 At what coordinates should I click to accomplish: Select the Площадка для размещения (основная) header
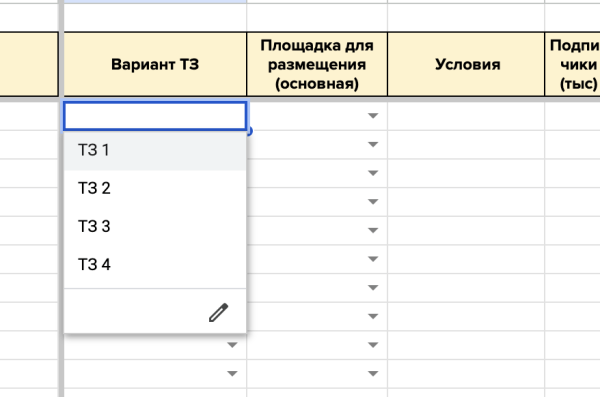point(317,64)
